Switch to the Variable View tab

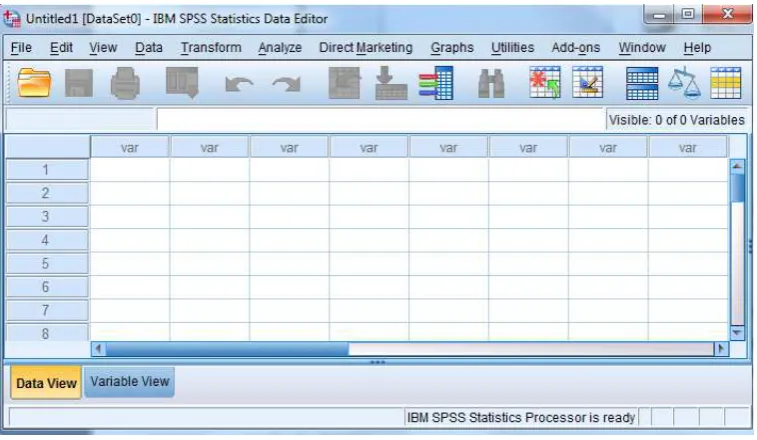(129, 382)
